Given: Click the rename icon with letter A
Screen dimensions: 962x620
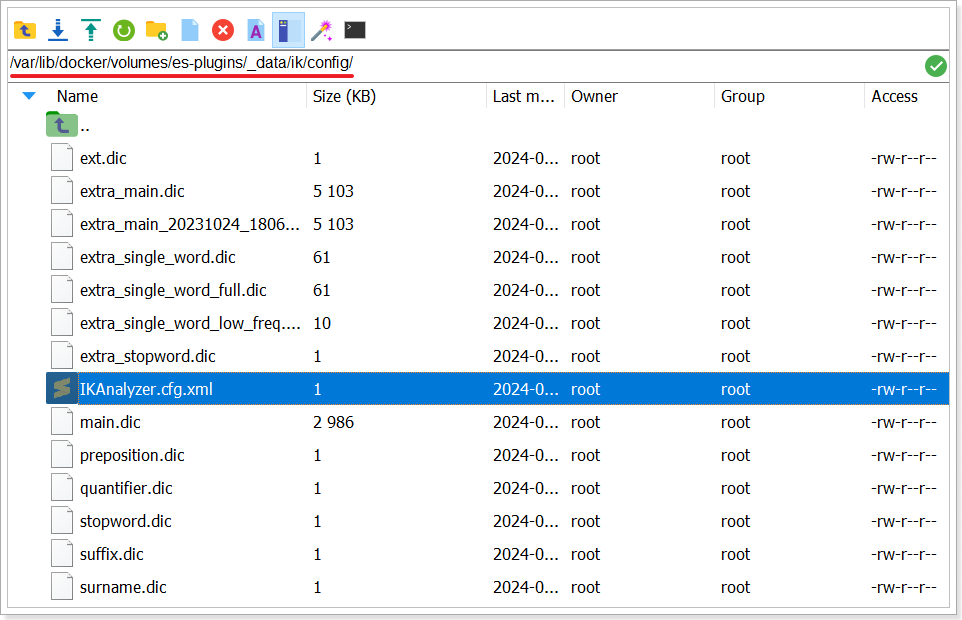Looking at the screenshot, I should tap(256, 30).
